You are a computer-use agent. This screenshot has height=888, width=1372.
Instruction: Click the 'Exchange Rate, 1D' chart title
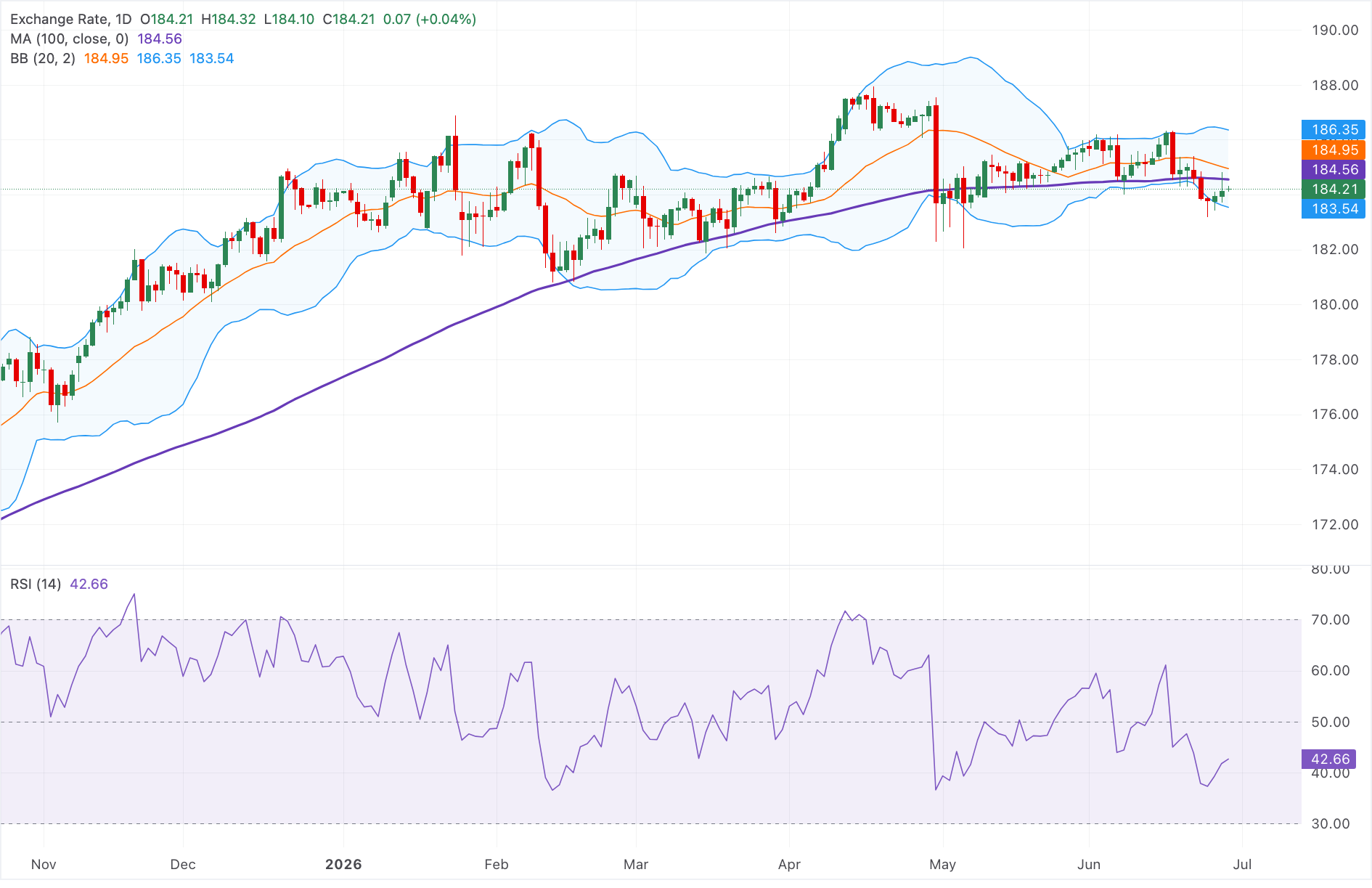[x=71, y=20]
